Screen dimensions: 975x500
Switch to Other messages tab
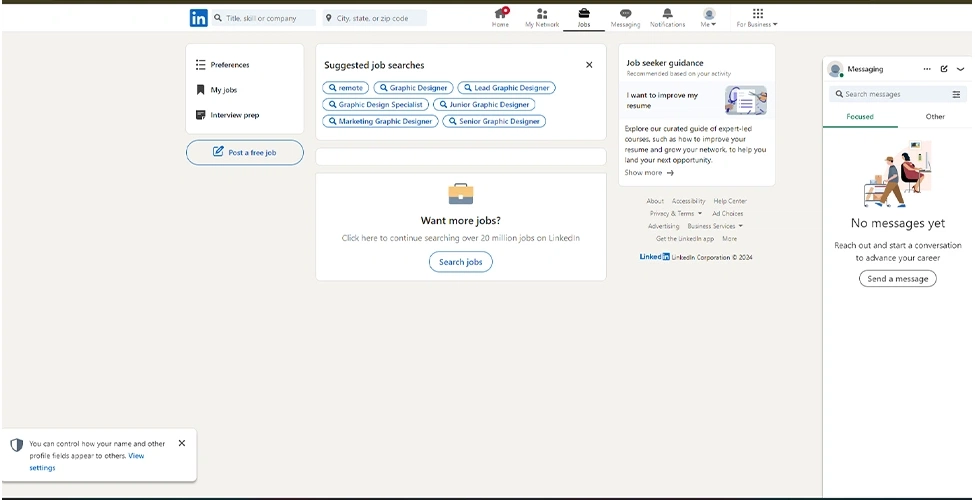[935, 116]
